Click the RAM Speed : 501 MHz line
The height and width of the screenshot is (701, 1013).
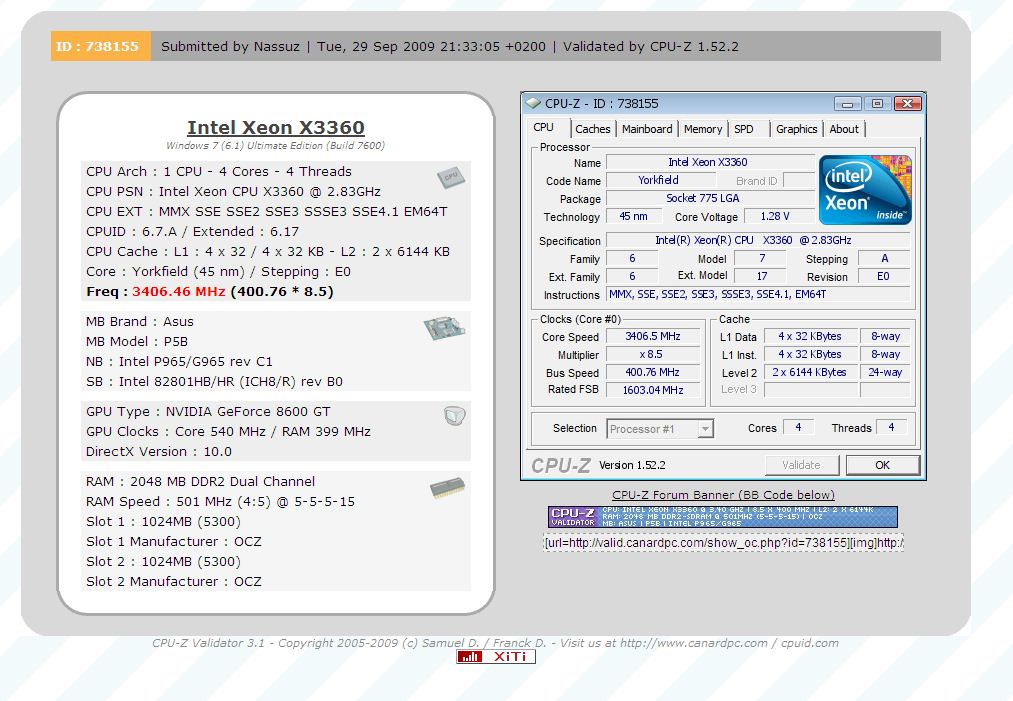pyautogui.click(x=220, y=501)
